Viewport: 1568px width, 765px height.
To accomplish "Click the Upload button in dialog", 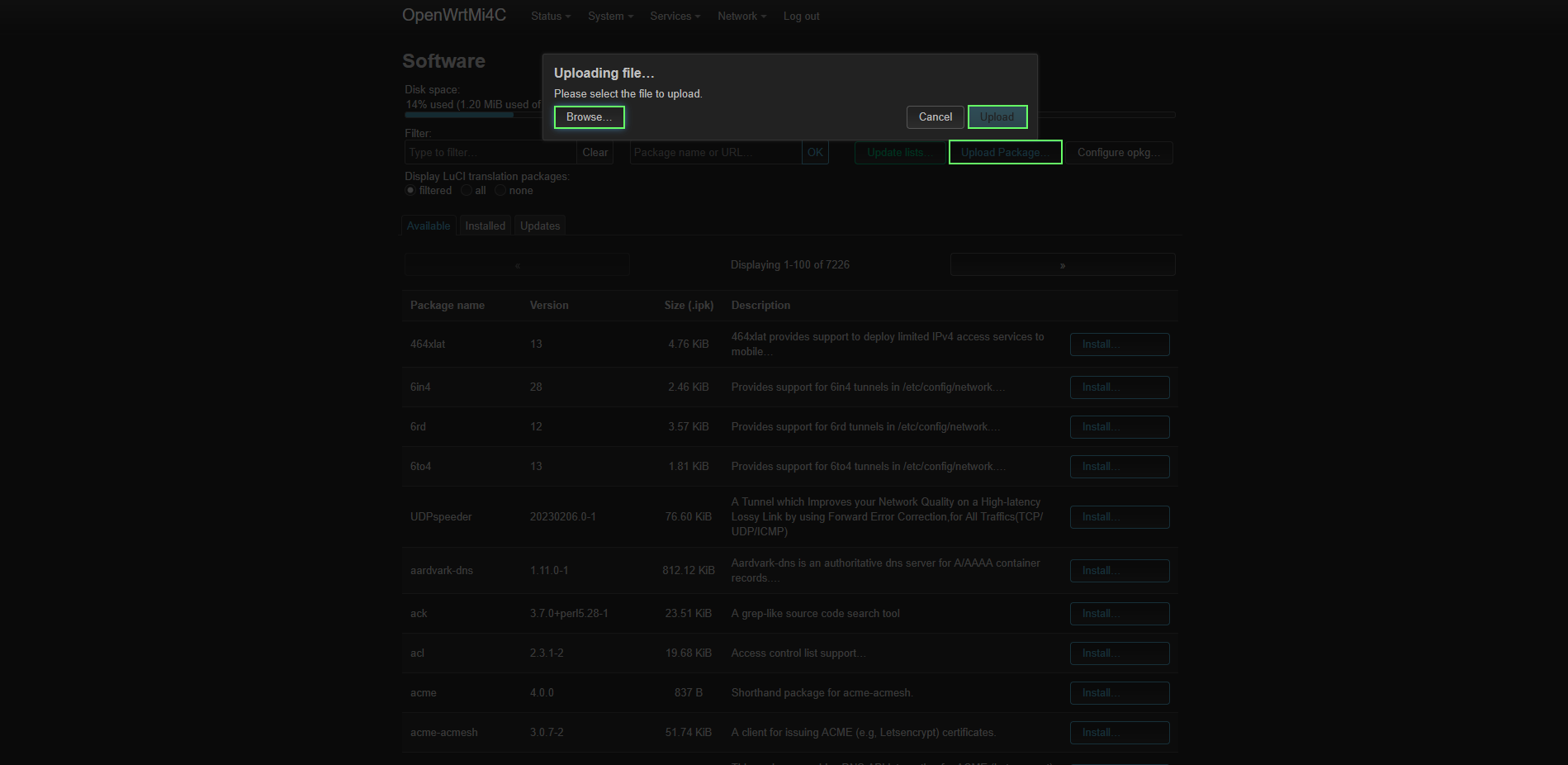I will pyautogui.click(x=997, y=117).
